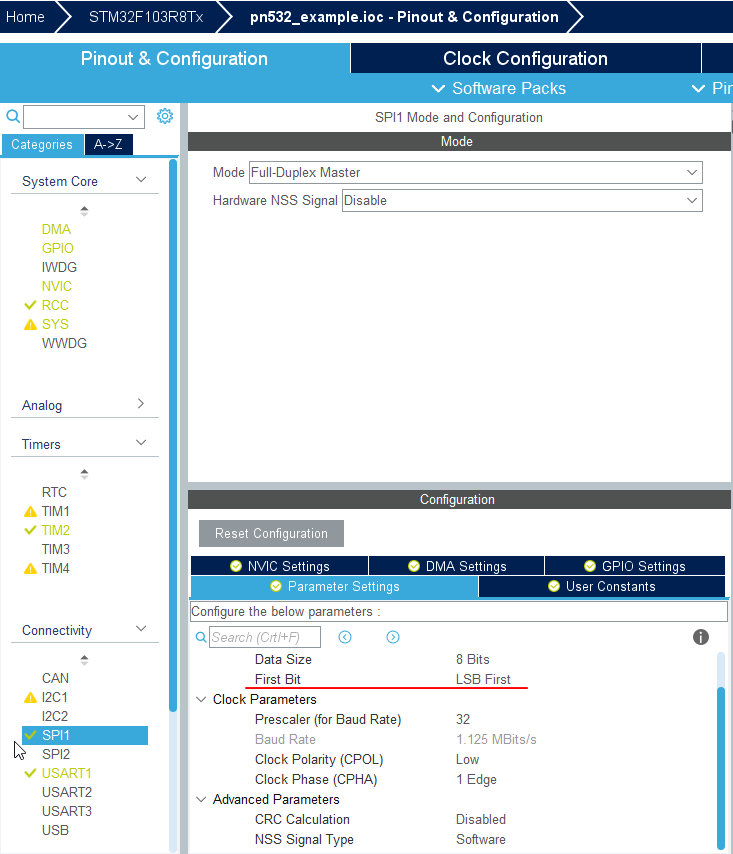Click the Reset Configuration button
Screen dimensions: 733x854
click(271, 533)
